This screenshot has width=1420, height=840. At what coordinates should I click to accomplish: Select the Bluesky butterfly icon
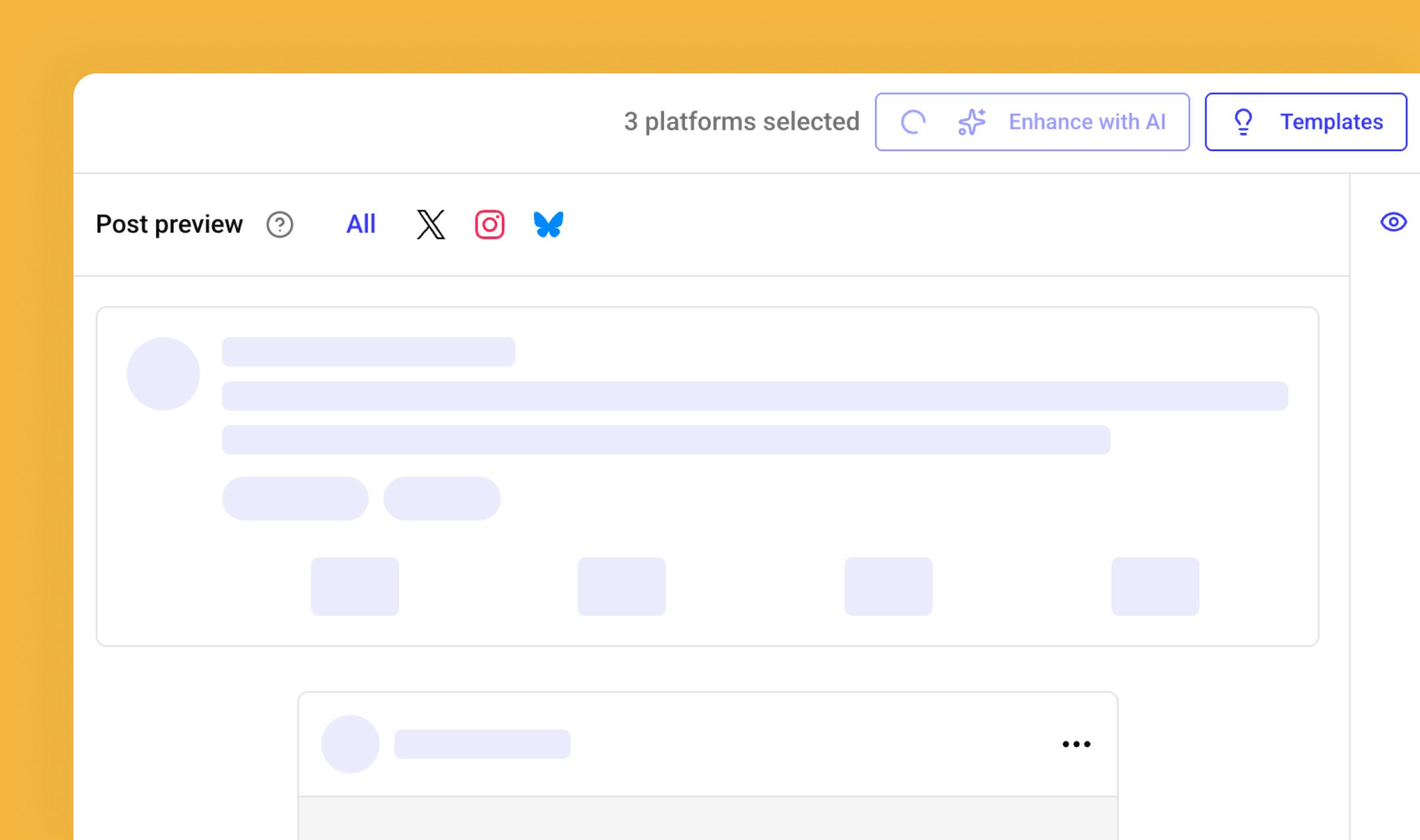[548, 225]
